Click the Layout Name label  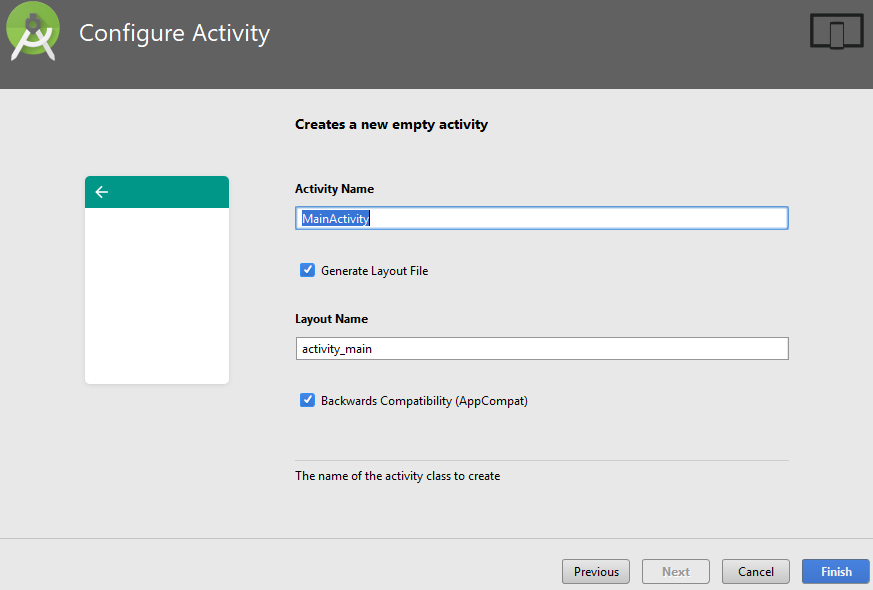click(x=331, y=319)
